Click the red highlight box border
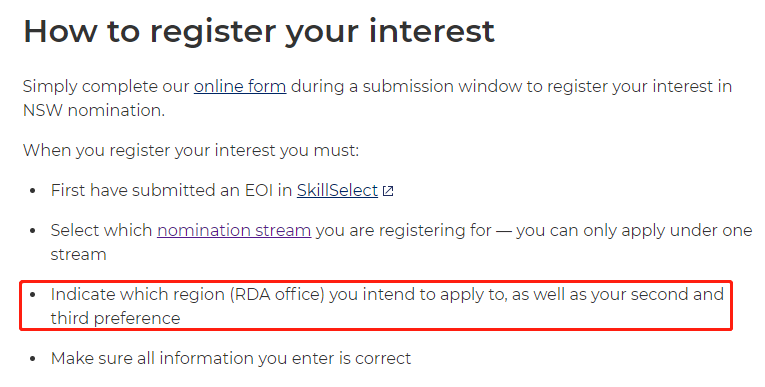Image resolution: width=765 pixels, height=387 pixels. [376, 282]
